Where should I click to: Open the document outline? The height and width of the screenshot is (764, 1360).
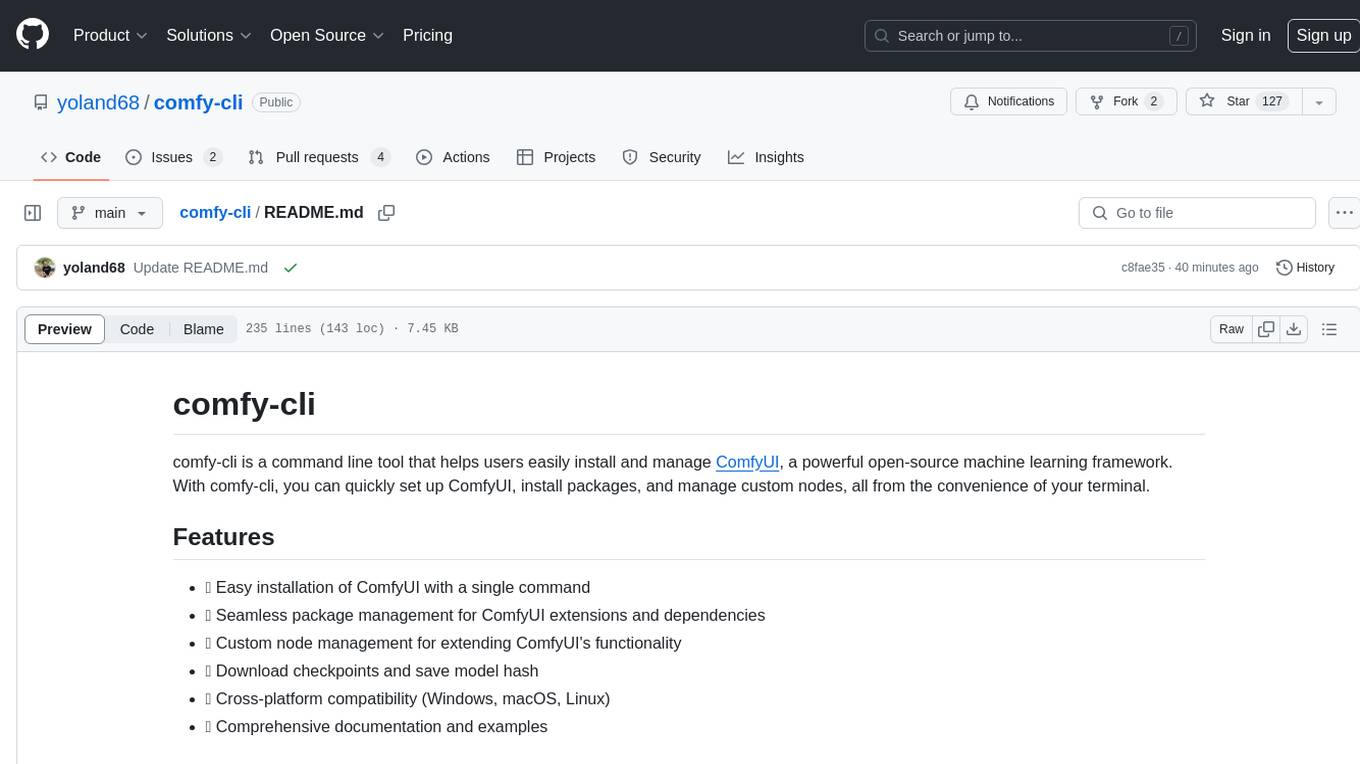coord(1329,329)
